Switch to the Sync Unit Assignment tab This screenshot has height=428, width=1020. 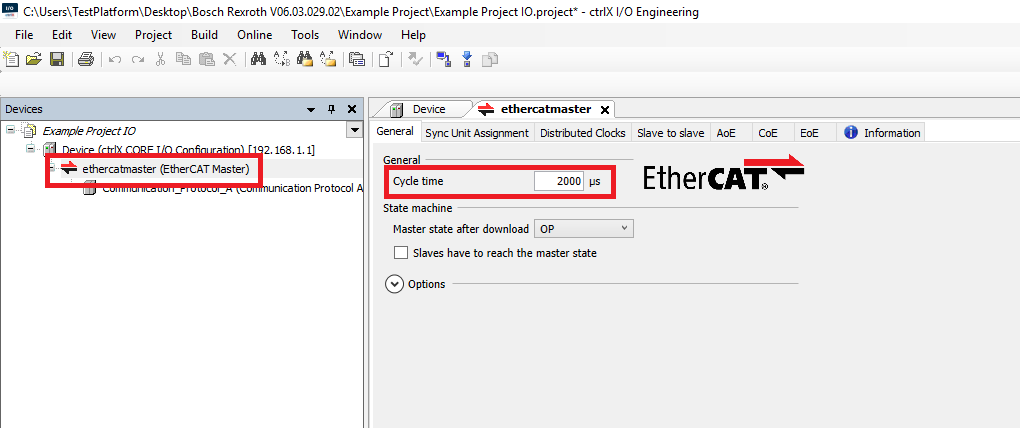[476, 133]
